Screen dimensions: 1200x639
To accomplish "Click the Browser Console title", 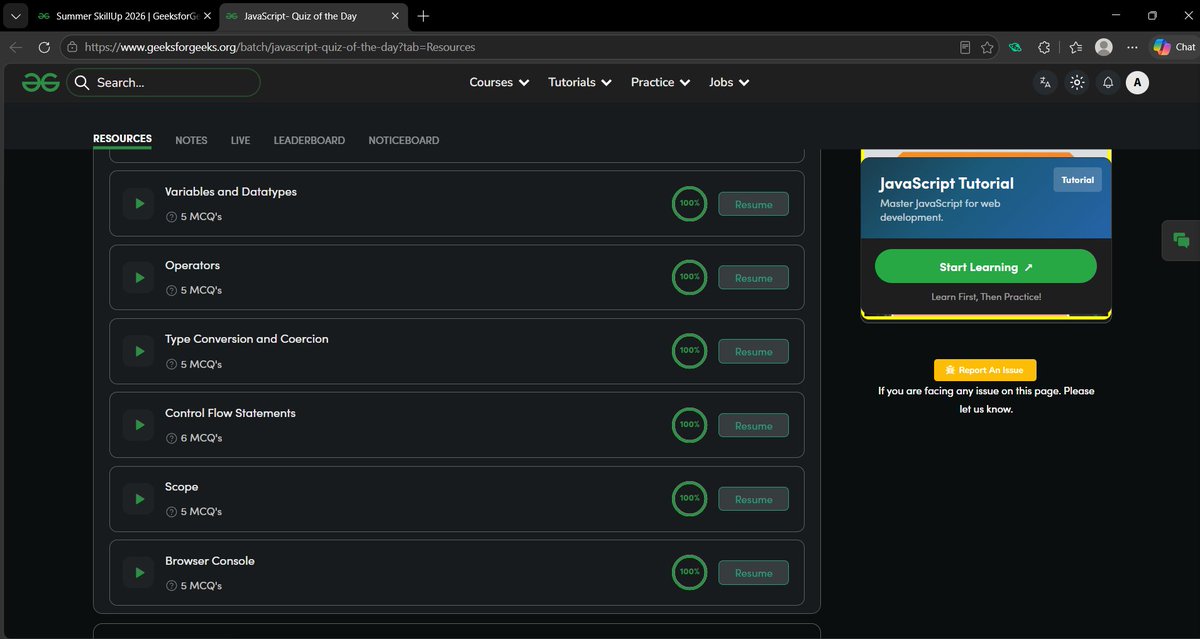I will coord(210,561).
